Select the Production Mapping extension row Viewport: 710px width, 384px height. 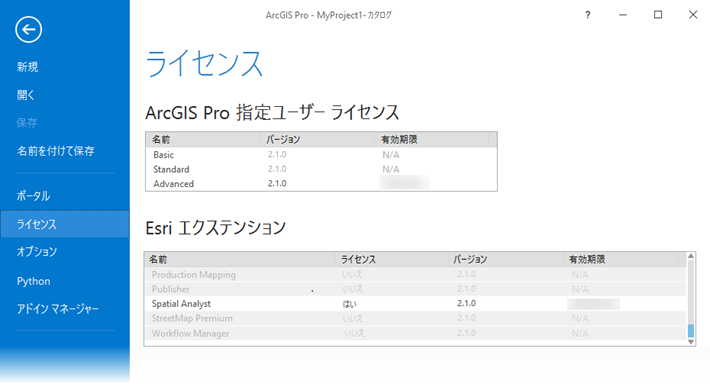point(415,275)
